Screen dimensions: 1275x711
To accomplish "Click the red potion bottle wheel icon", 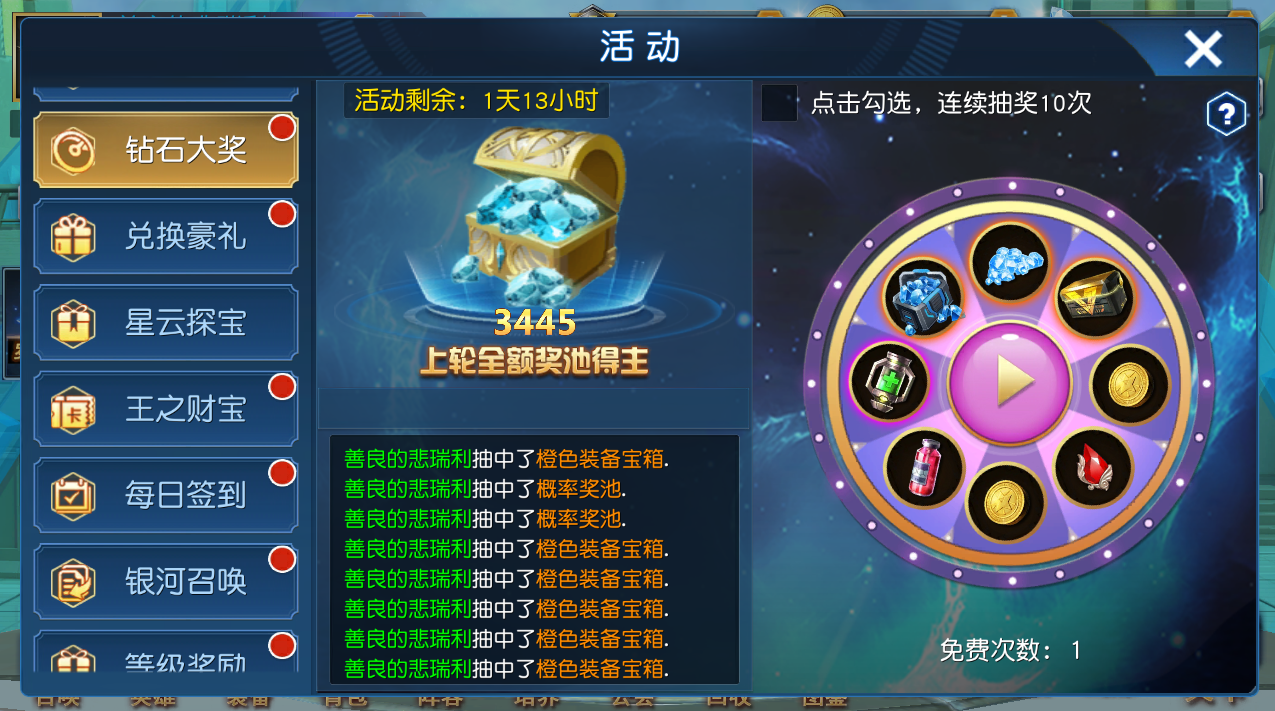I will click(x=923, y=467).
